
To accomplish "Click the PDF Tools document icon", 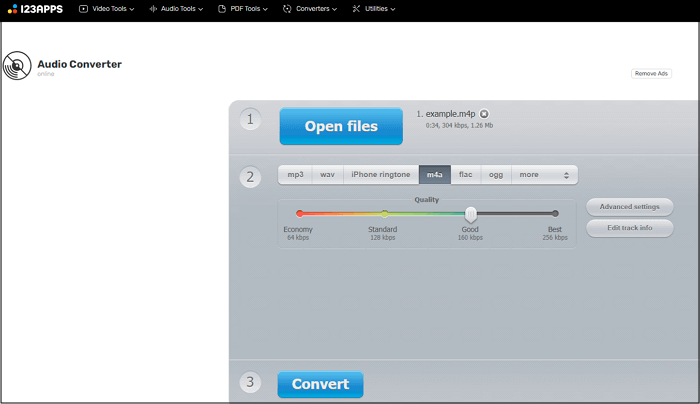I will coord(222,9).
